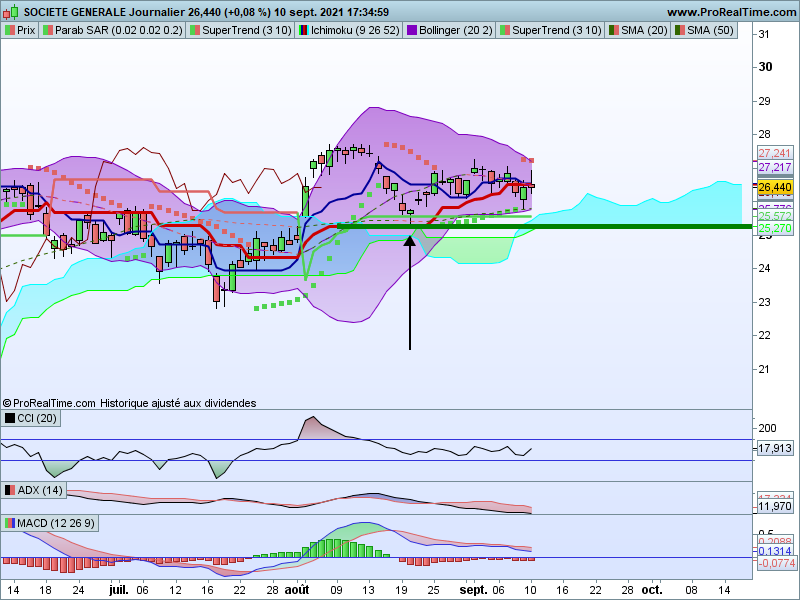Click the MACD histogram value -0,0774 tag
800x600 pixels.
coord(776,563)
